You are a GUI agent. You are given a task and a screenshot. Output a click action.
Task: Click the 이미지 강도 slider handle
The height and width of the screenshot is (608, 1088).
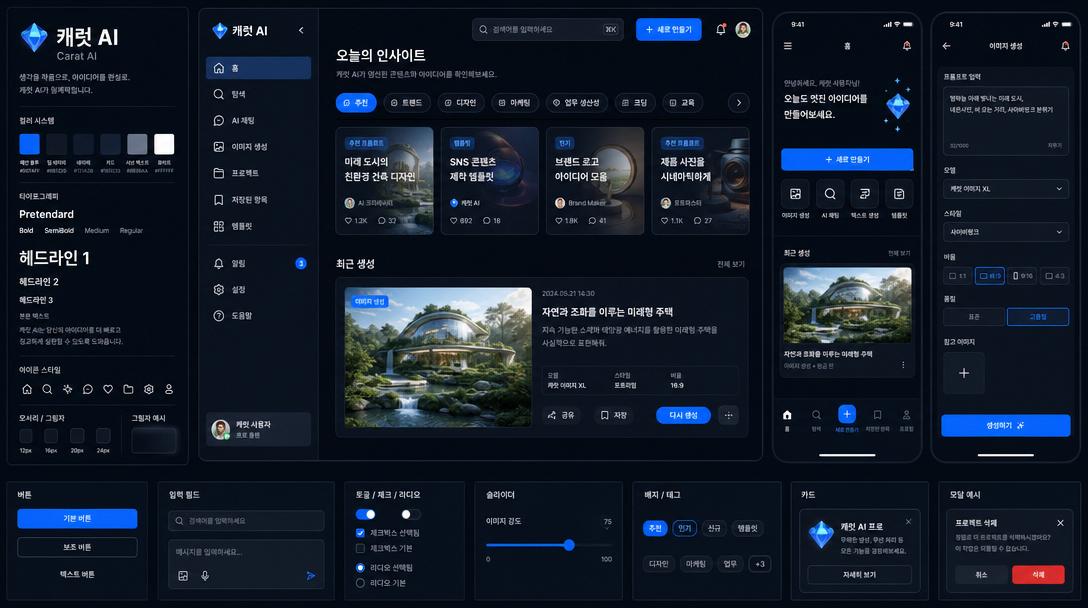[569, 546]
